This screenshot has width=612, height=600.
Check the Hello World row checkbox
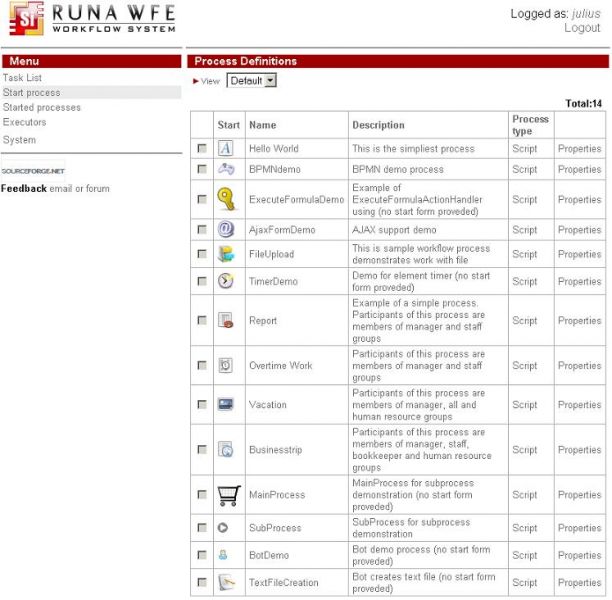click(202, 149)
